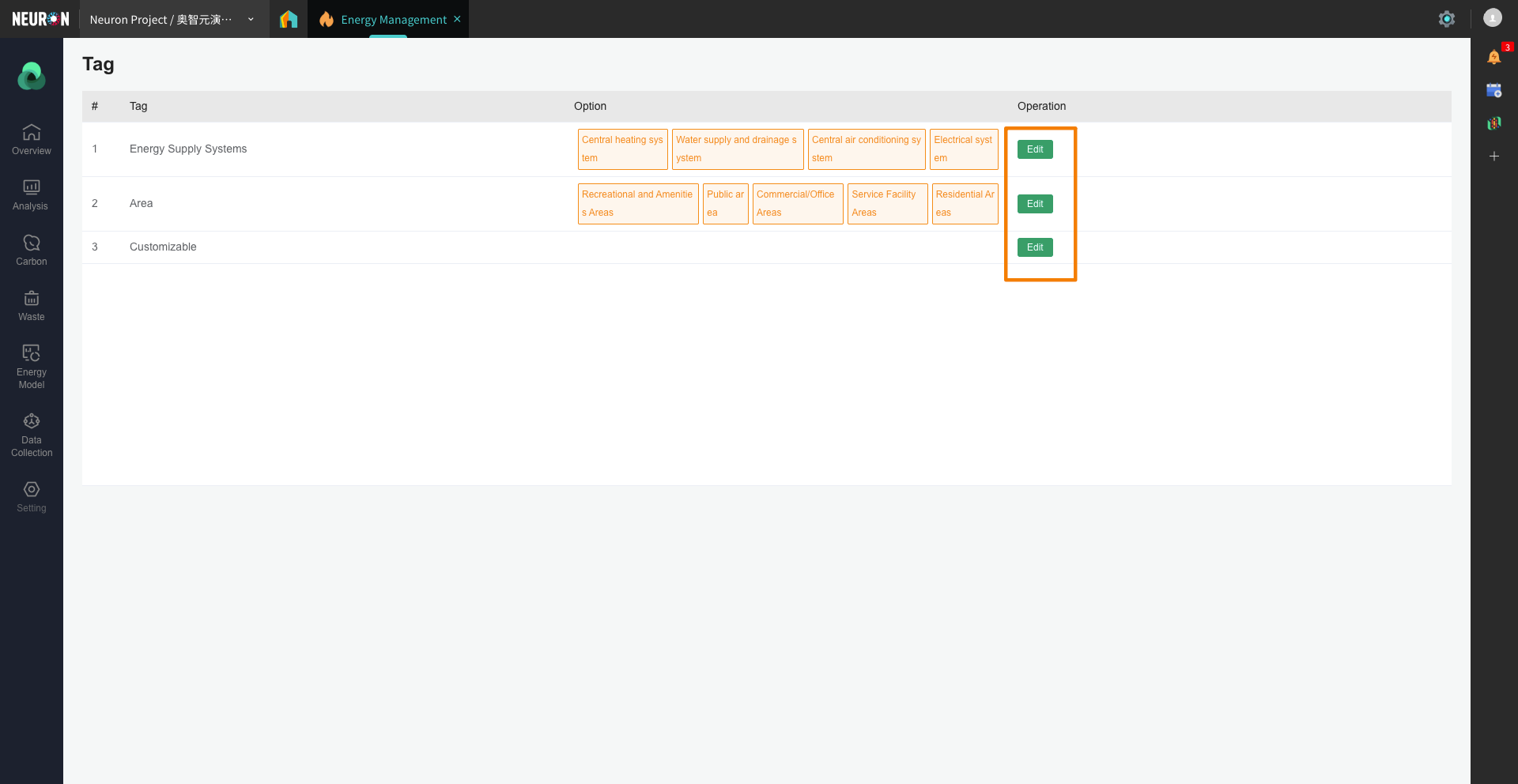Open the Carbon page icon

[32, 250]
